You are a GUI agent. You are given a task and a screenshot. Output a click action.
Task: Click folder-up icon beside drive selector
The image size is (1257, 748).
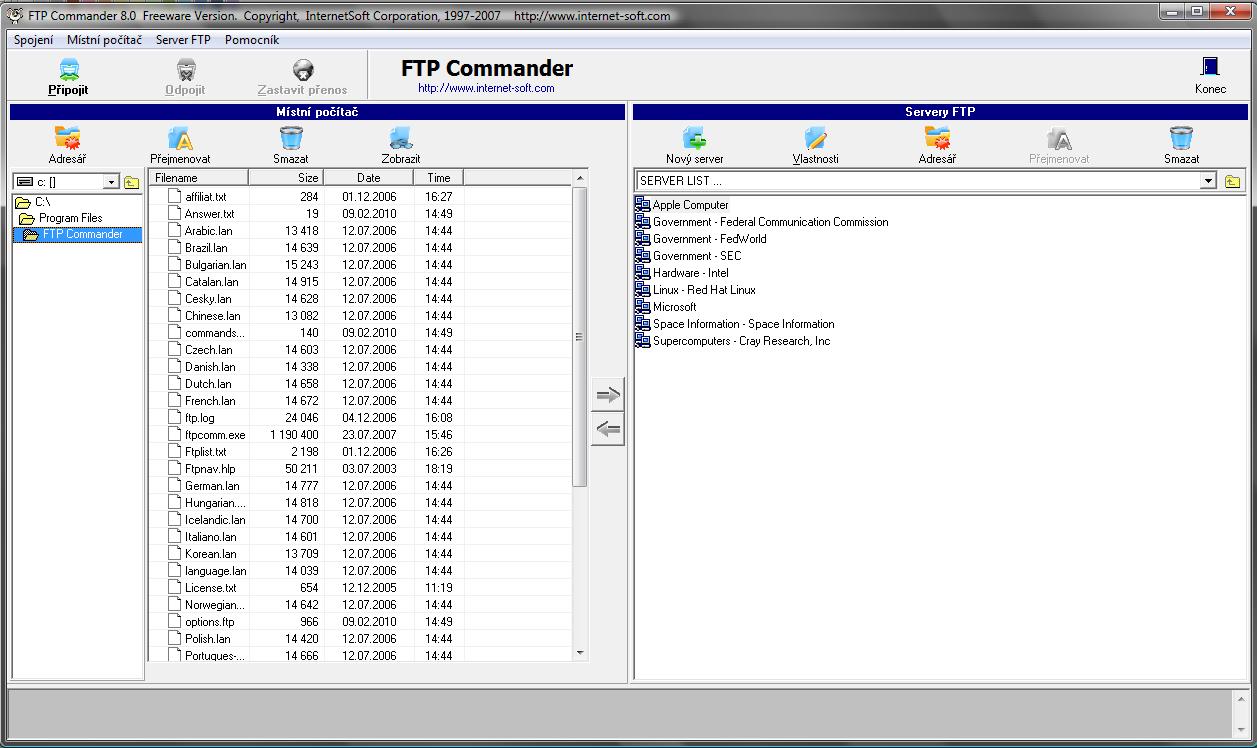pos(131,182)
